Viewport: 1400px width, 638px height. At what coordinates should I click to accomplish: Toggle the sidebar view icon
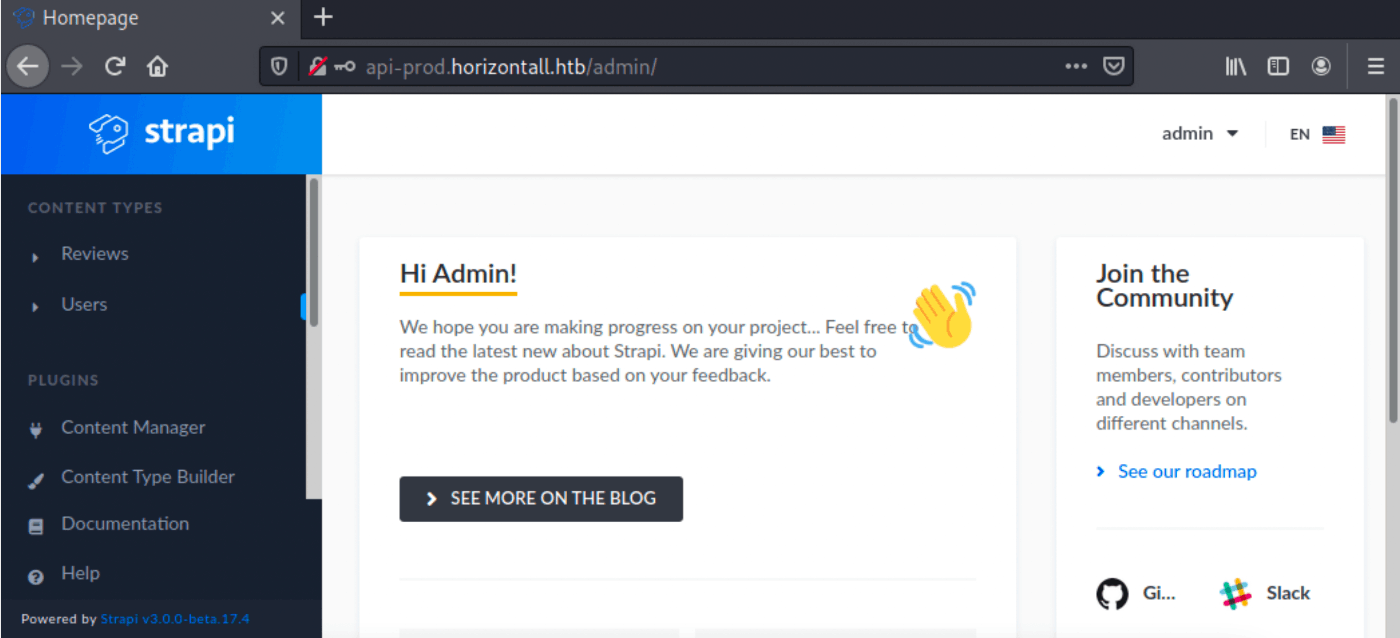click(x=1278, y=67)
